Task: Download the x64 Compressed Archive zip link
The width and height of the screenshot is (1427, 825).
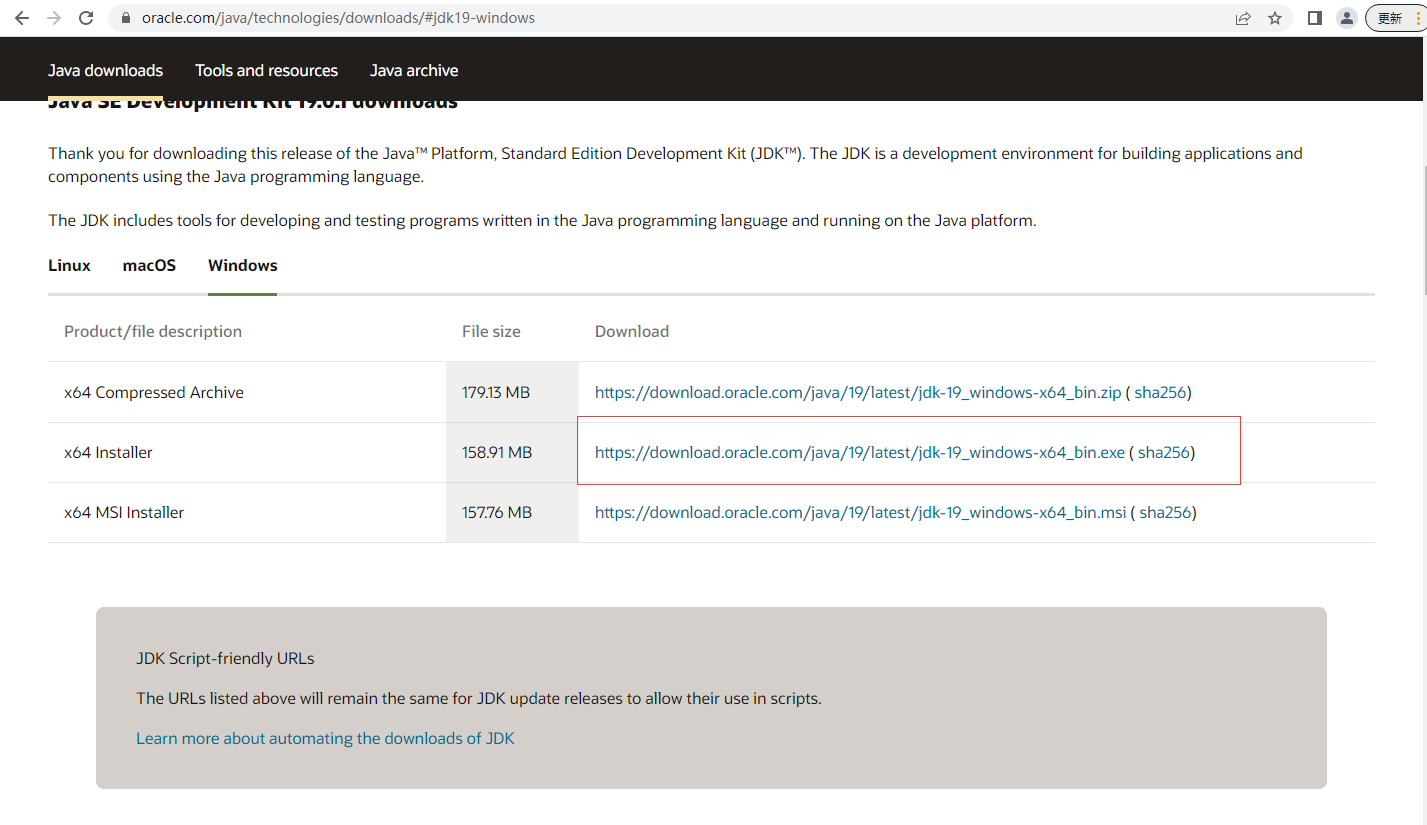Action: pos(858,392)
